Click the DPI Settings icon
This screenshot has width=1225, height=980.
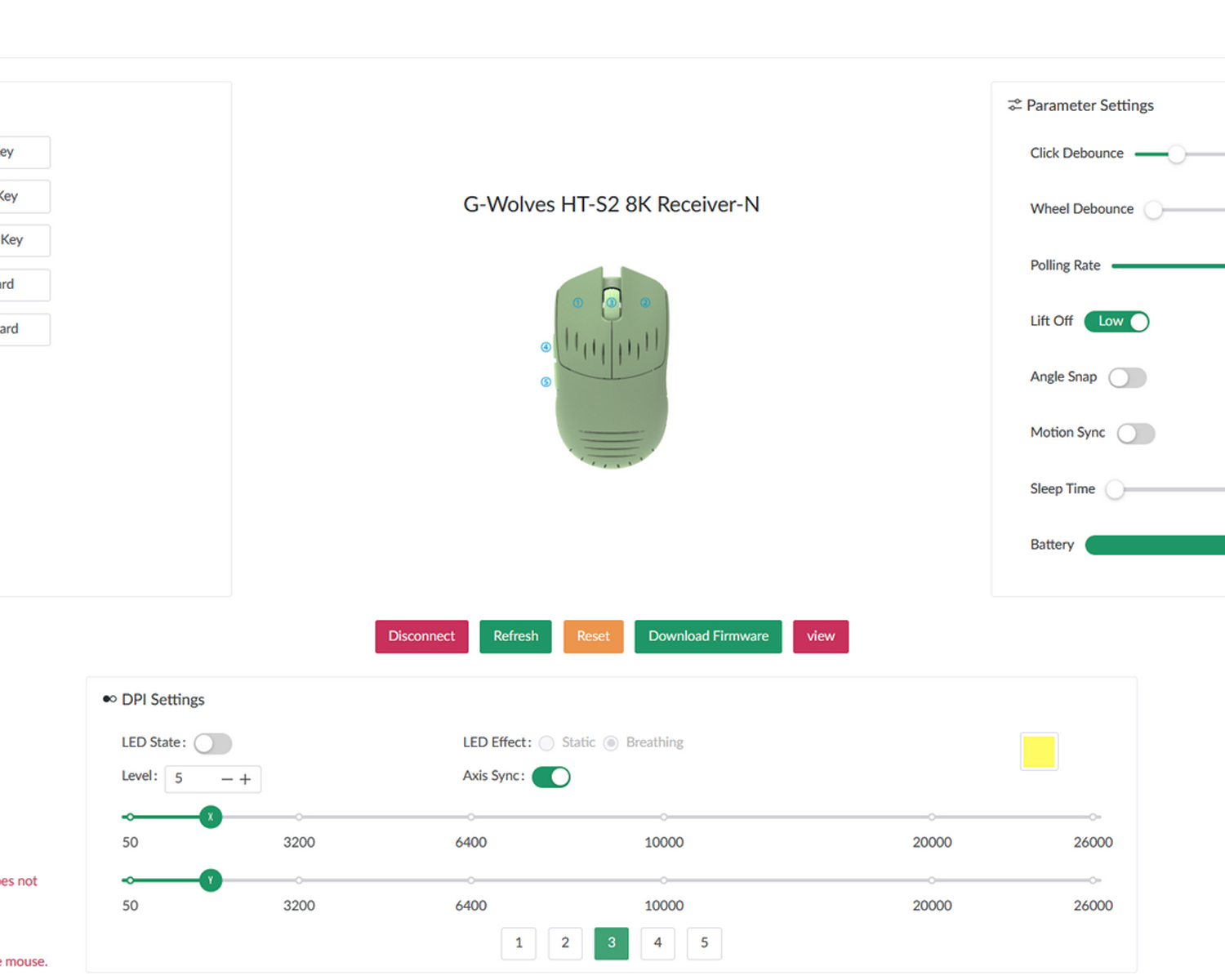(109, 699)
